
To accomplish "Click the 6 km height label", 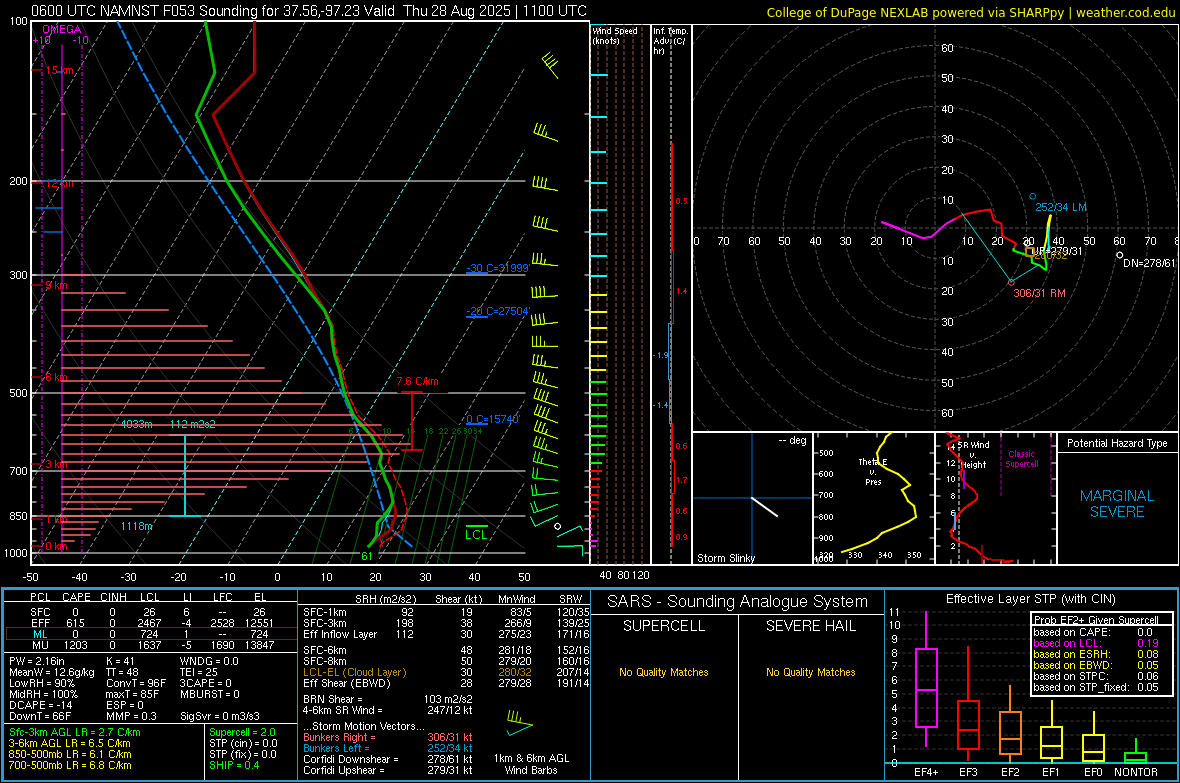I will (x=56, y=377).
